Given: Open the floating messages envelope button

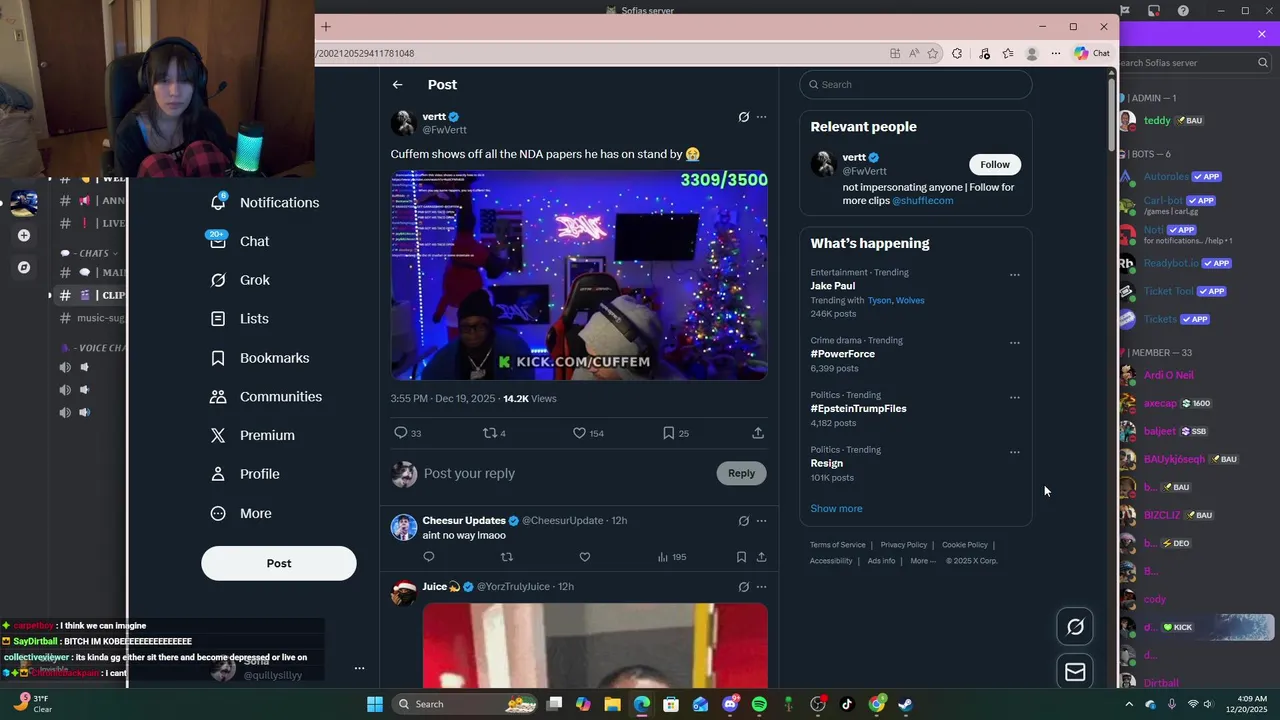Looking at the screenshot, I should click(1075, 672).
